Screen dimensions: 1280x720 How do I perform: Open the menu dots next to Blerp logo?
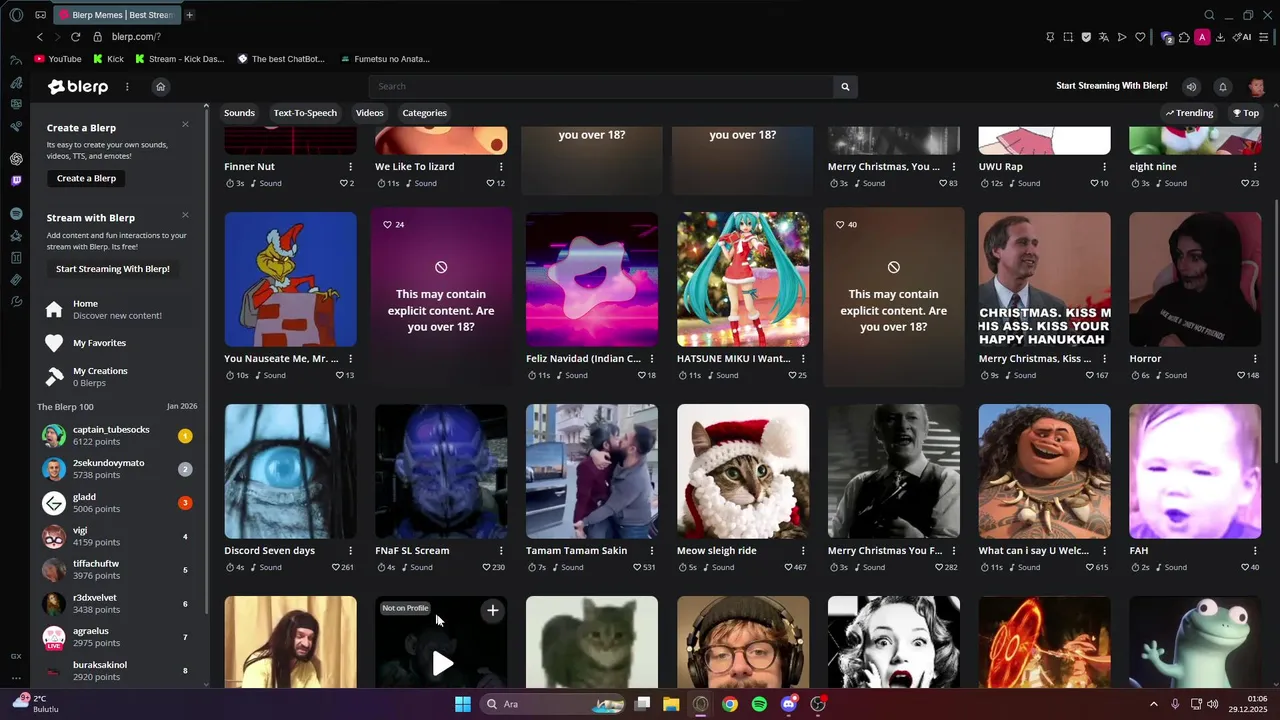point(127,87)
